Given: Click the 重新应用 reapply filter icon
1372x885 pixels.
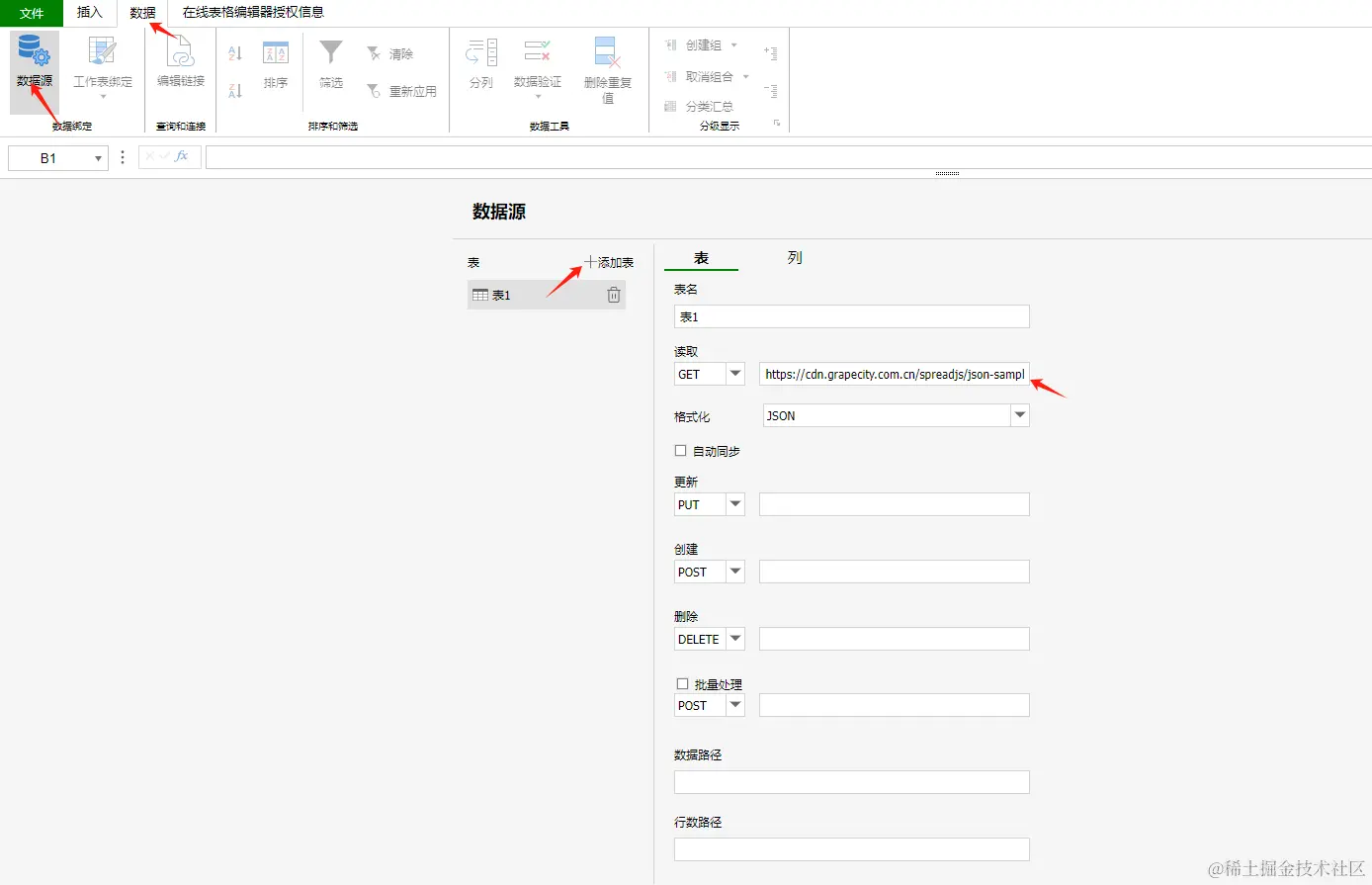Looking at the screenshot, I should click(374, 91).
